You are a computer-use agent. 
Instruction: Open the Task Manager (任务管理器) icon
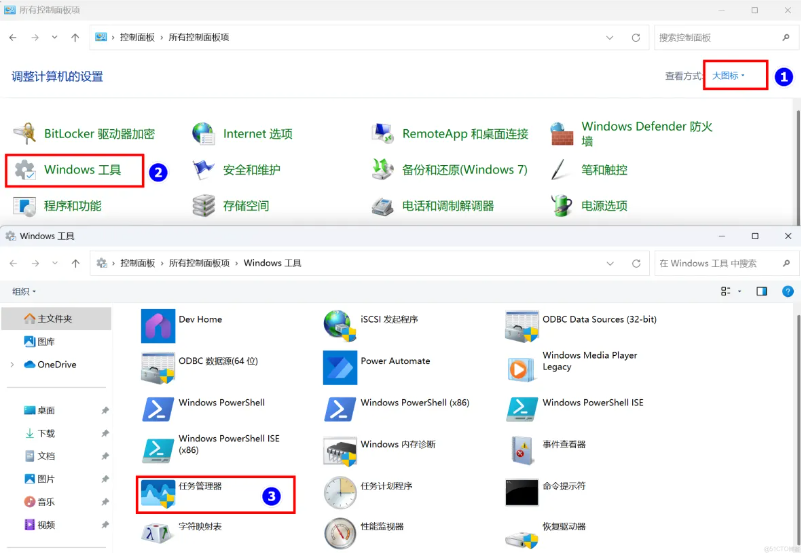click(x=181, y=494)
